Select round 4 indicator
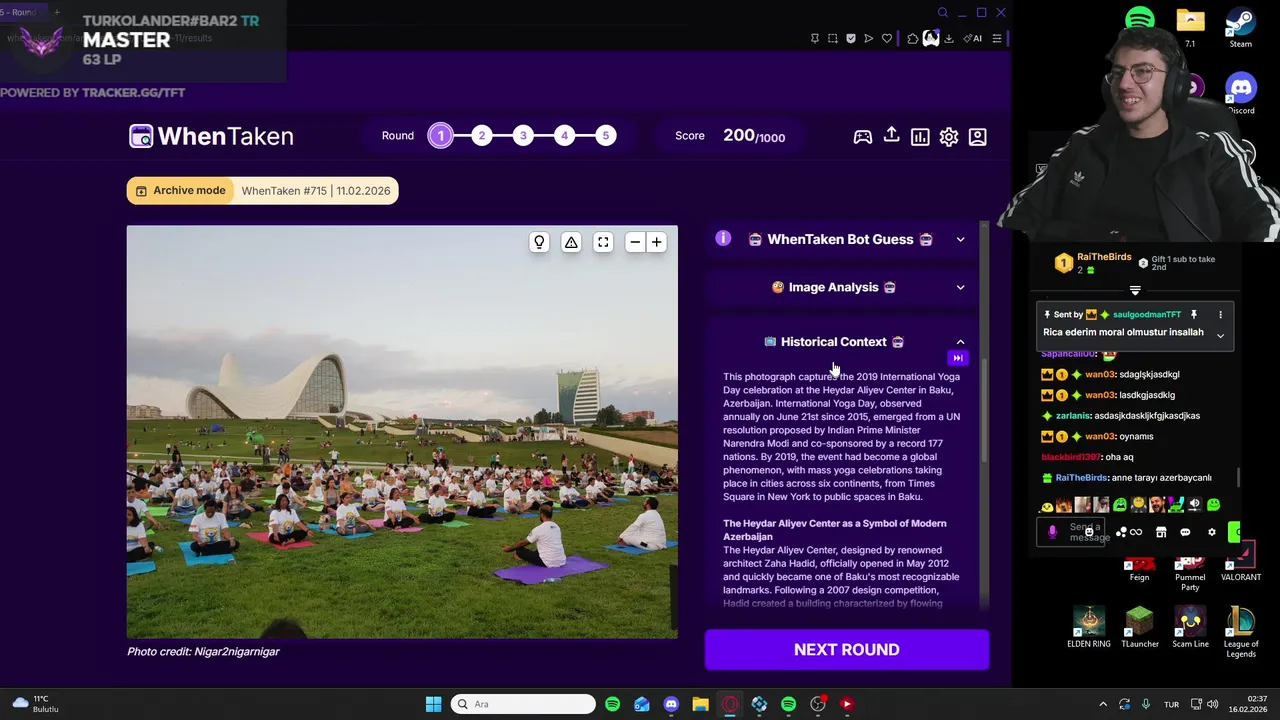Viewport: 1280px width, 720px height. pyautogui.click(x=564, y=136)
